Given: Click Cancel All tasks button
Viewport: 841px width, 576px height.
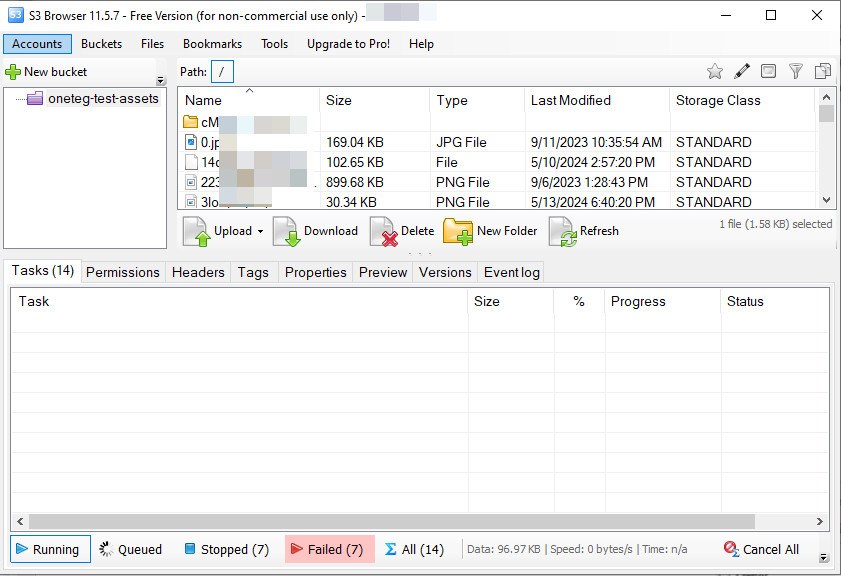Looking at the screenshot, I should [761, 549].
